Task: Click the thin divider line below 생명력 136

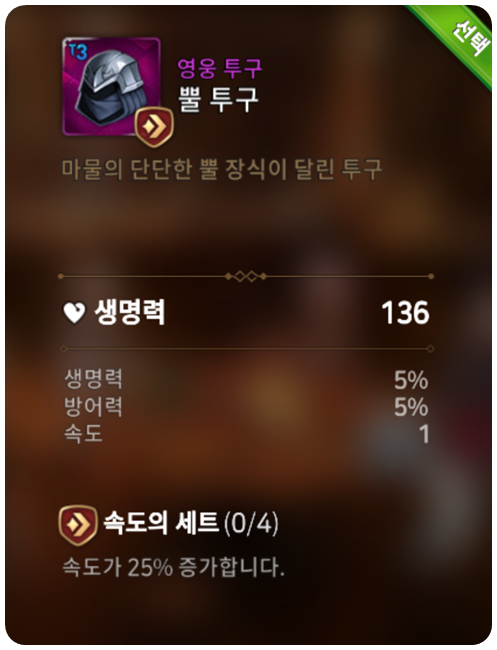Action: click(246, 349)
